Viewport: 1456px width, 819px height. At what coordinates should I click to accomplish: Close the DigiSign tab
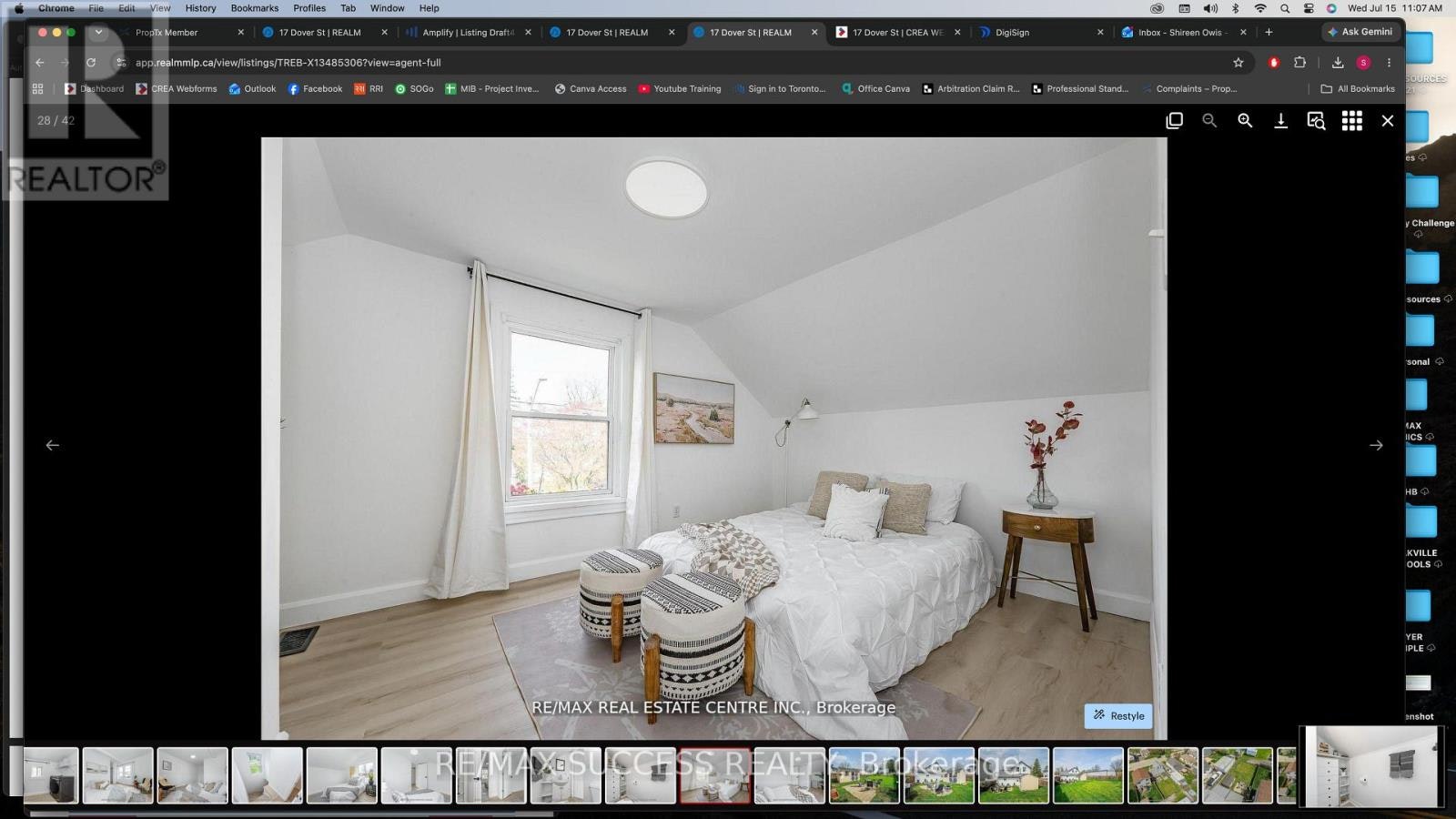pyautogui.click(x=1100, y=32)
